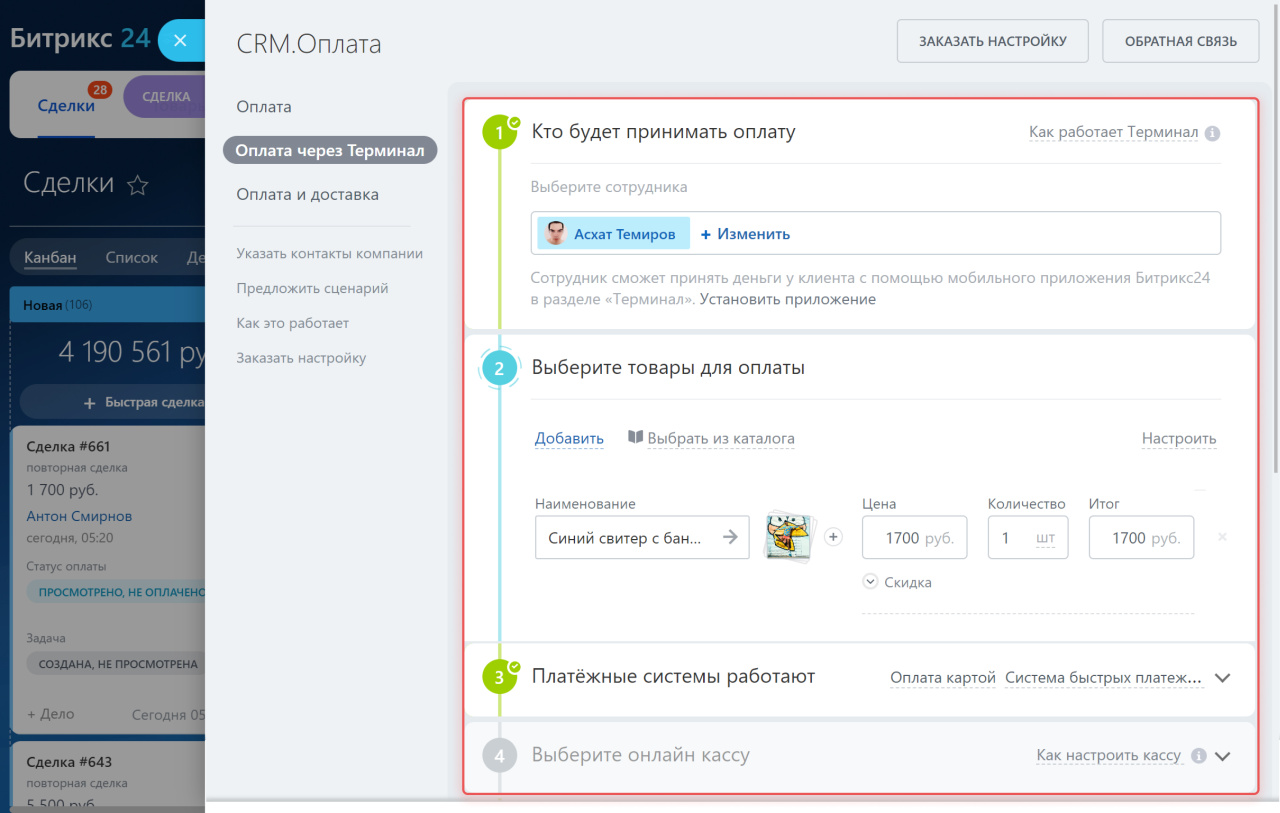Close the CRM.Оплата slider with X button

(x=180, y=41)
